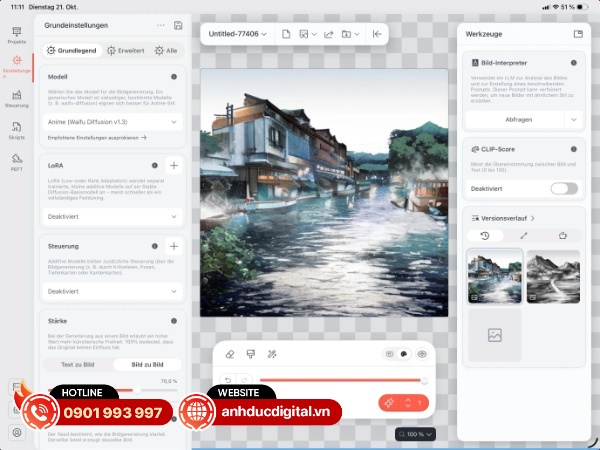Viewport: 600px width, 450px height.
Task: Open the Skripte sidebar panel
Action: tap(17, 130)
